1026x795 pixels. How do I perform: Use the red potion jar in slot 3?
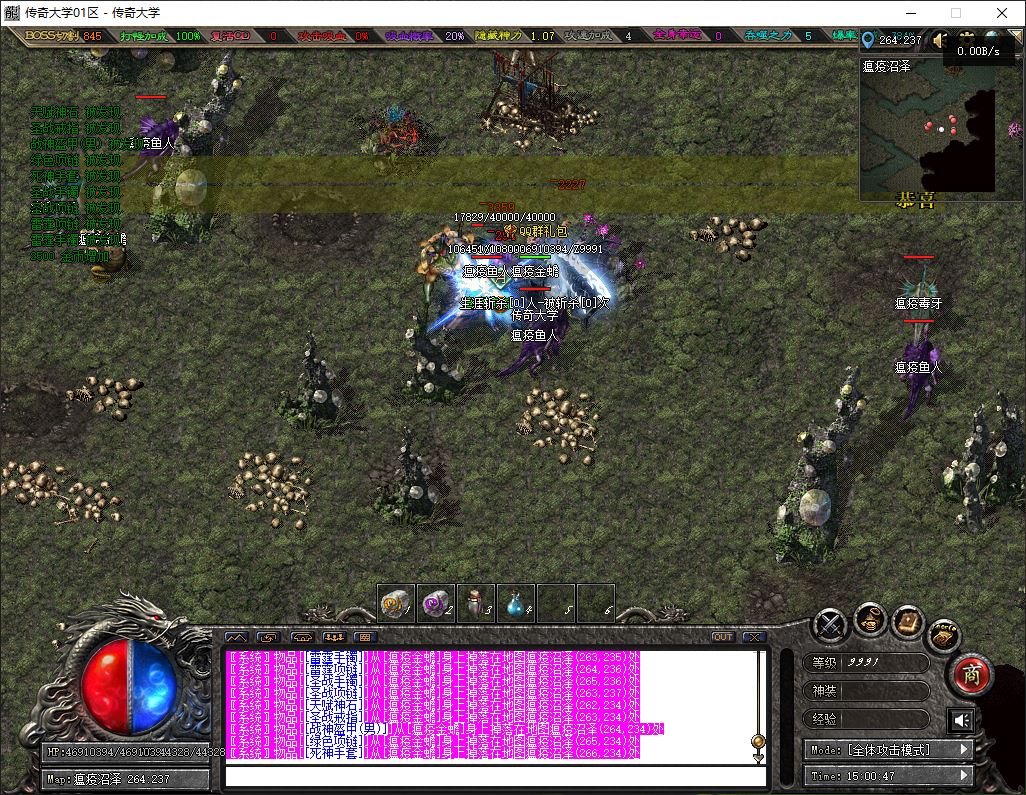point(476,603)
